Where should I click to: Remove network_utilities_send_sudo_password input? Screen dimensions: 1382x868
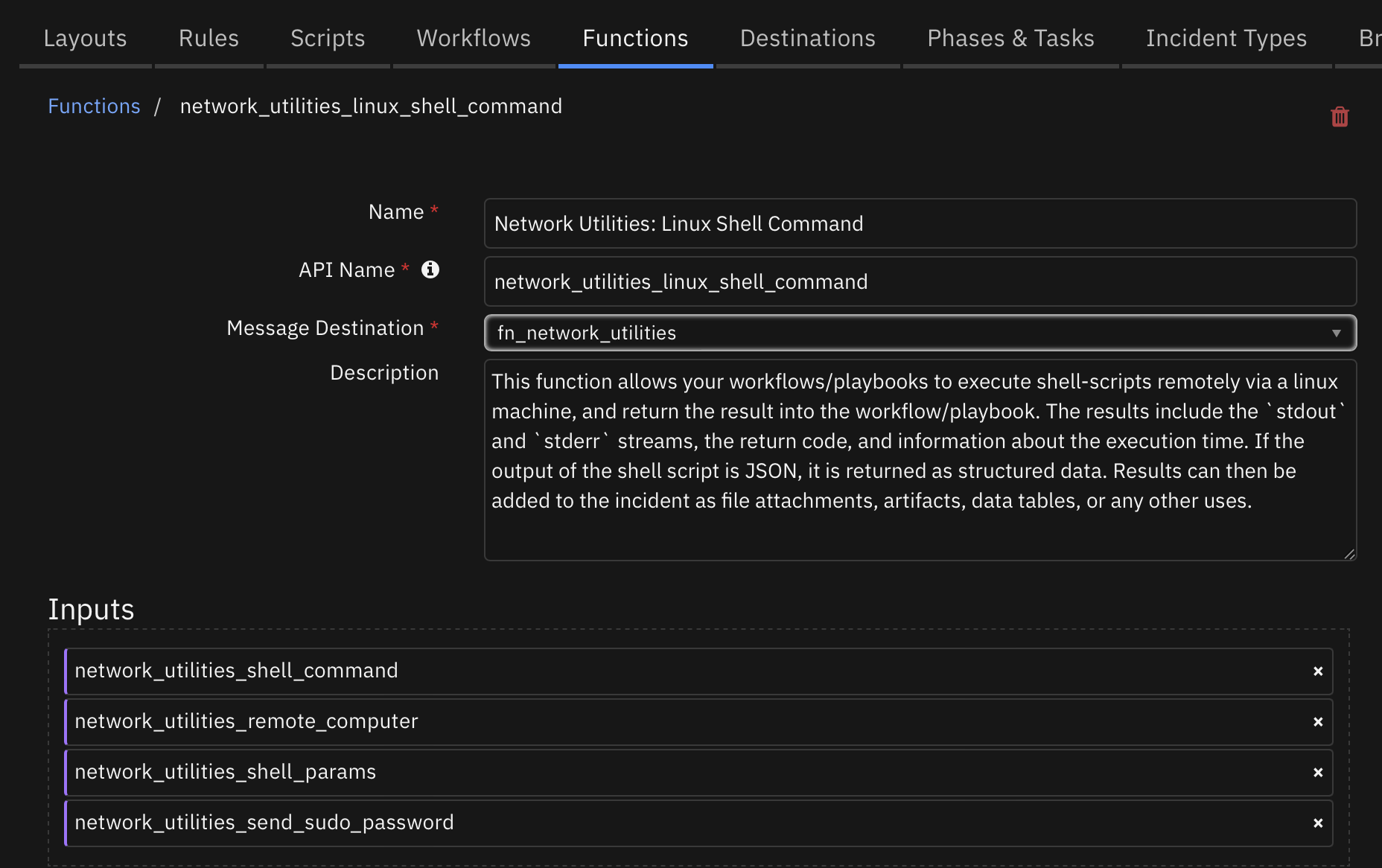(x=1318, y=823)
